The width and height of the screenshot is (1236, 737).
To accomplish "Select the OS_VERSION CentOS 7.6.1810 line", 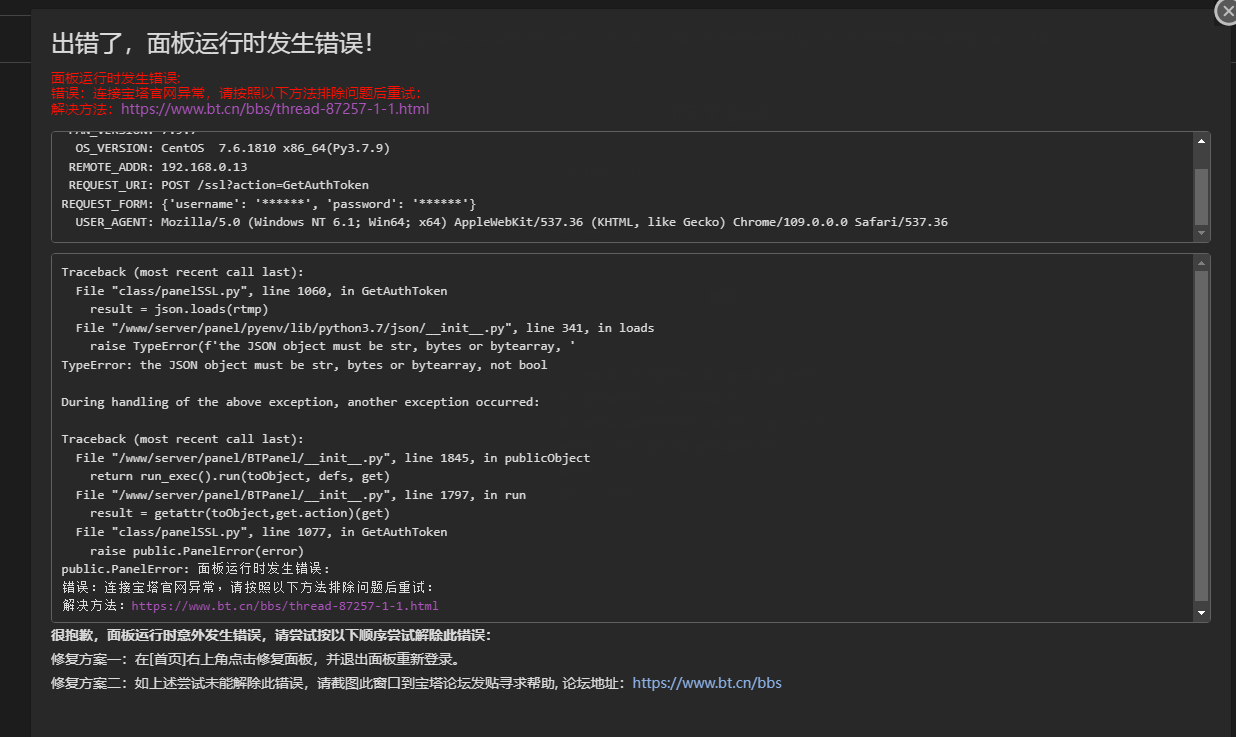I will pos(232,148).
